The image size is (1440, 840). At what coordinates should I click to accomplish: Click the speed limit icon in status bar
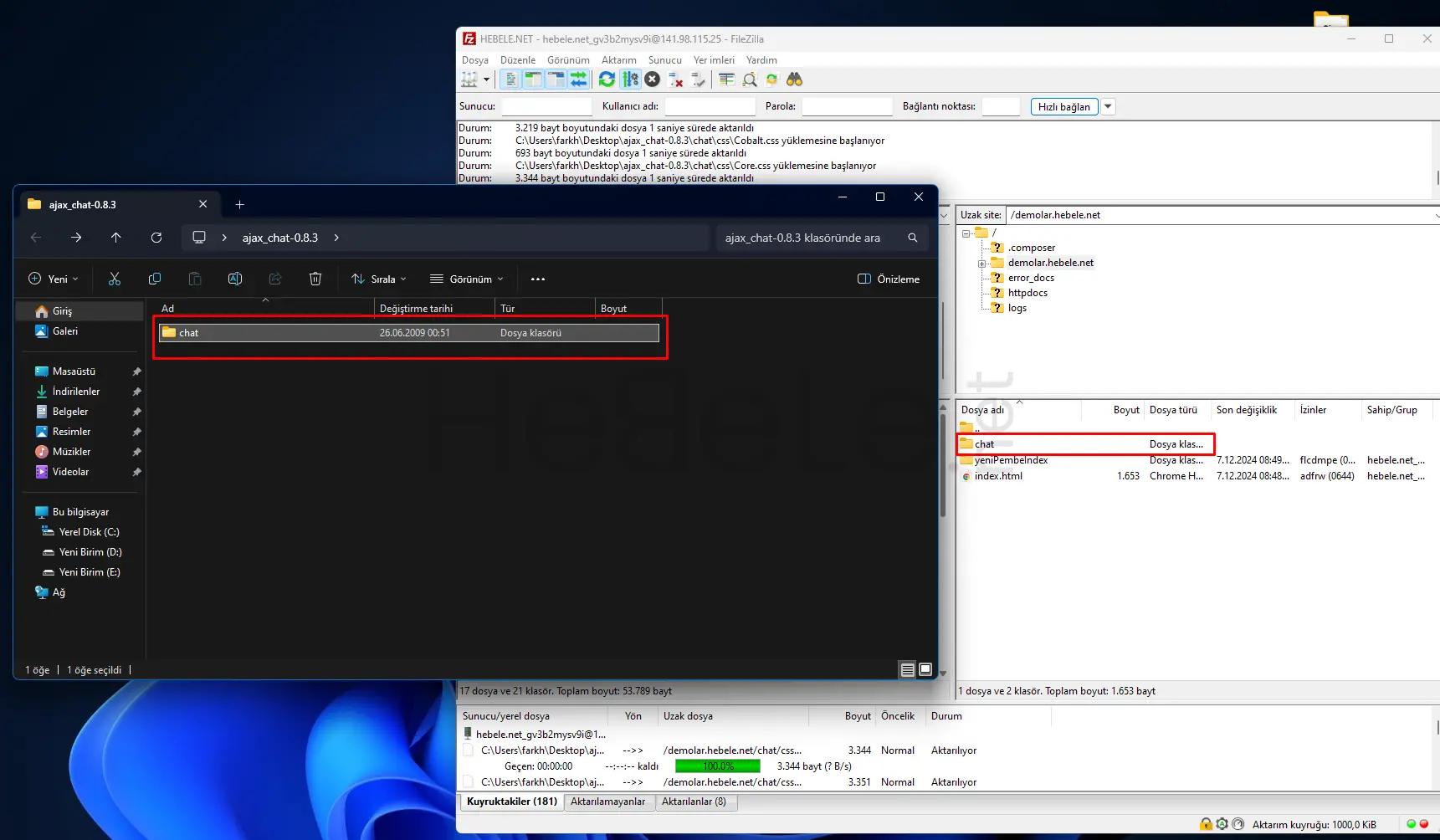[1238, 824]
